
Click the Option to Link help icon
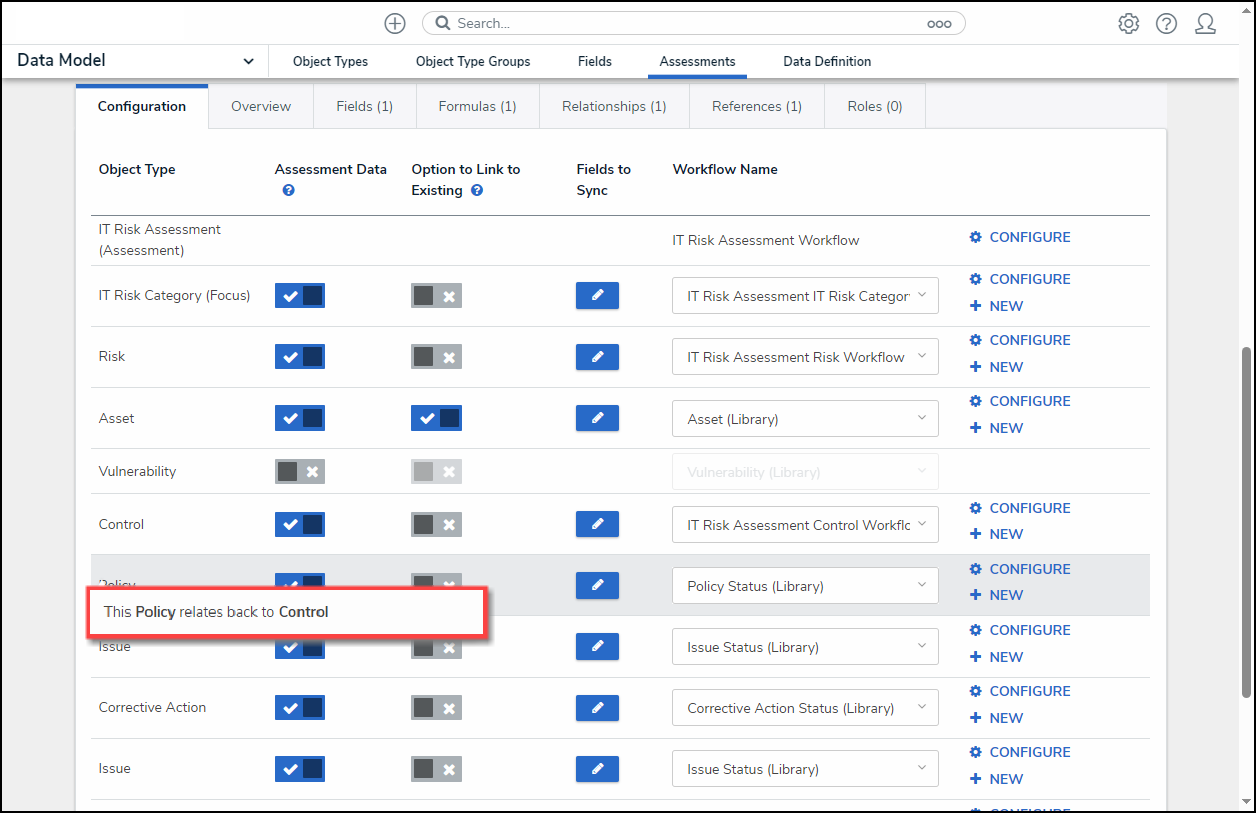[477, 190]
